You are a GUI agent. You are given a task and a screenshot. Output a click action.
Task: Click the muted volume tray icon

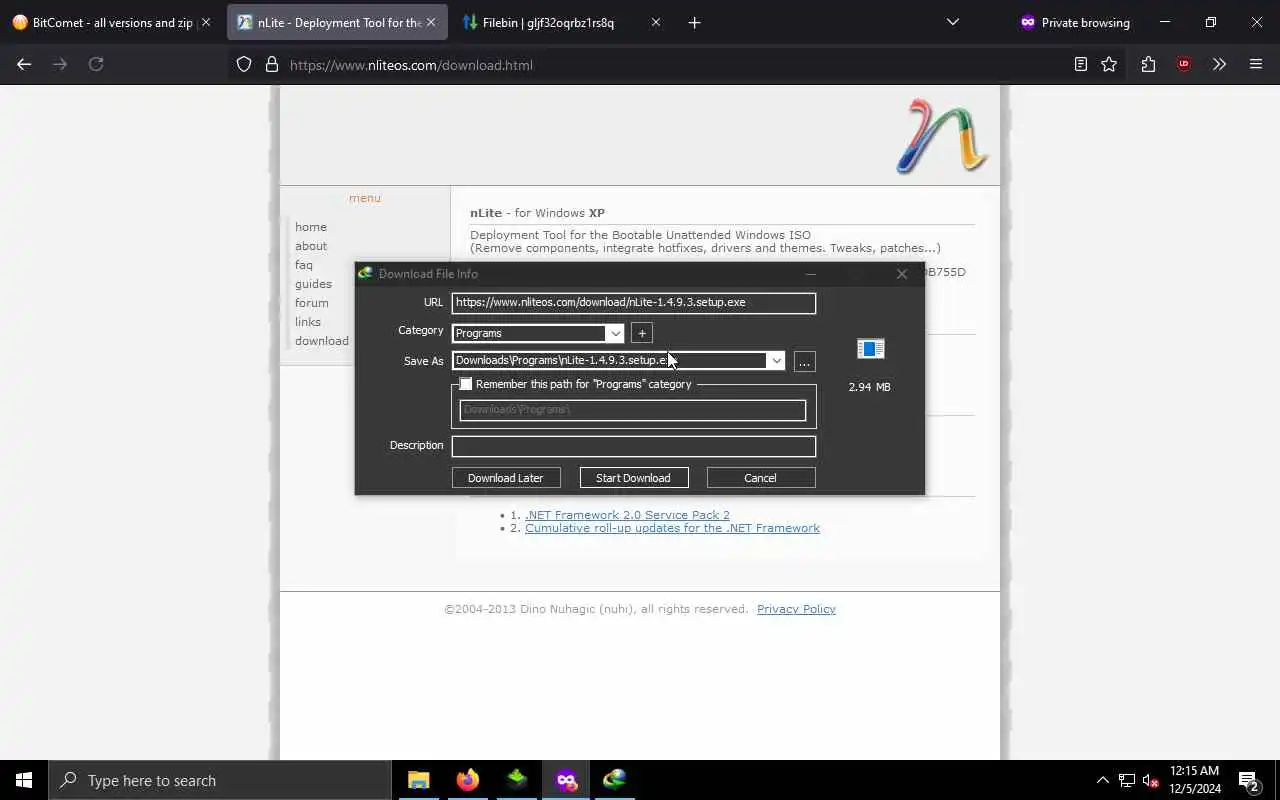coord(1150,780)
